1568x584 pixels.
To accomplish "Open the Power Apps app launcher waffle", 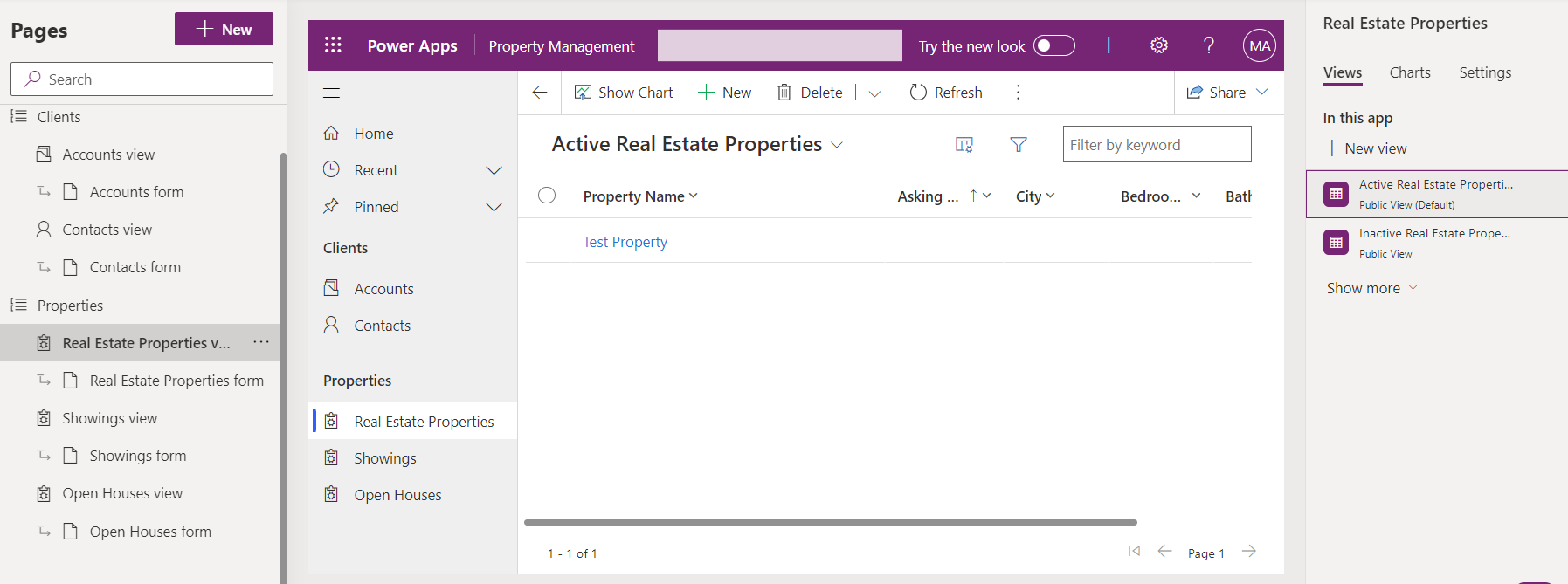I will click(x=333, y=45).
